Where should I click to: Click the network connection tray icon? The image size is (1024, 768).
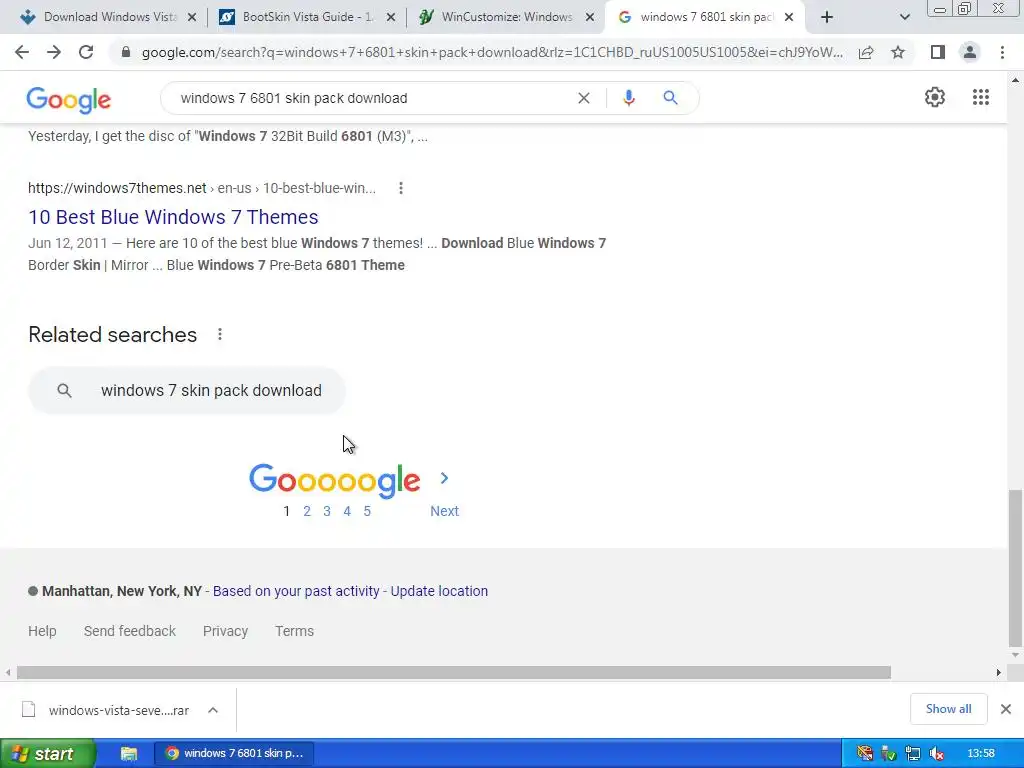(912, 754)
